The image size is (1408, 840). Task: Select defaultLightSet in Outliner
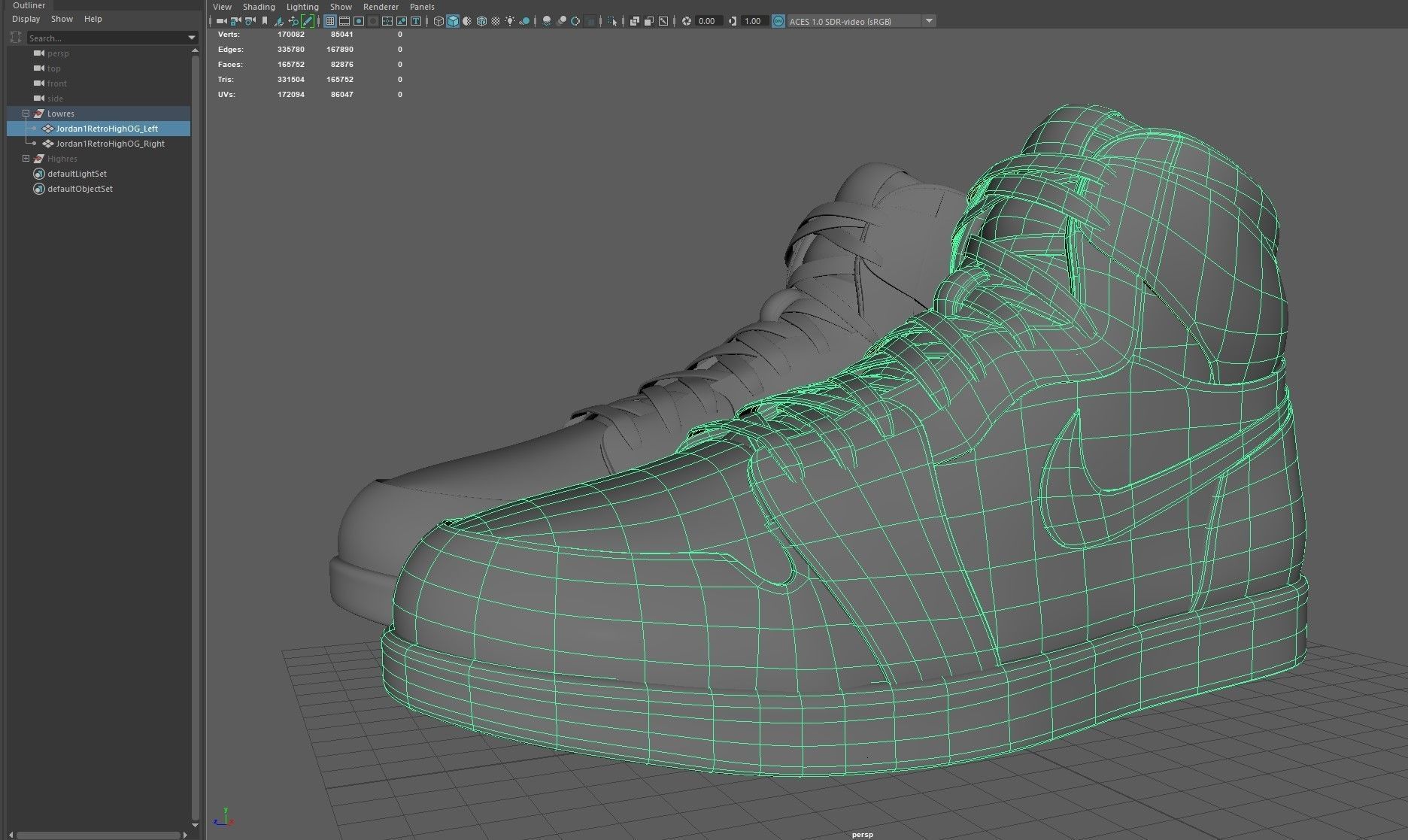point(99,174)
